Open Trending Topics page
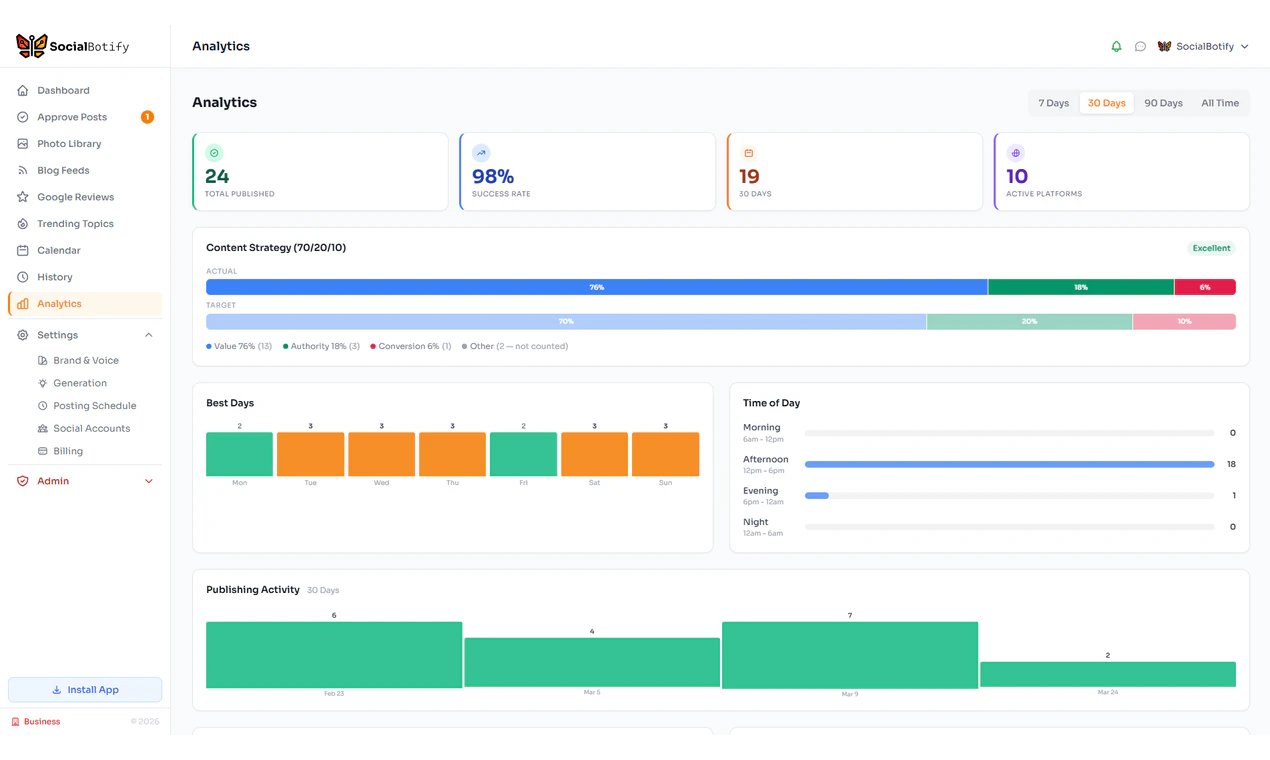Screen dimensions: 1270x760 [x=85, y=224]
